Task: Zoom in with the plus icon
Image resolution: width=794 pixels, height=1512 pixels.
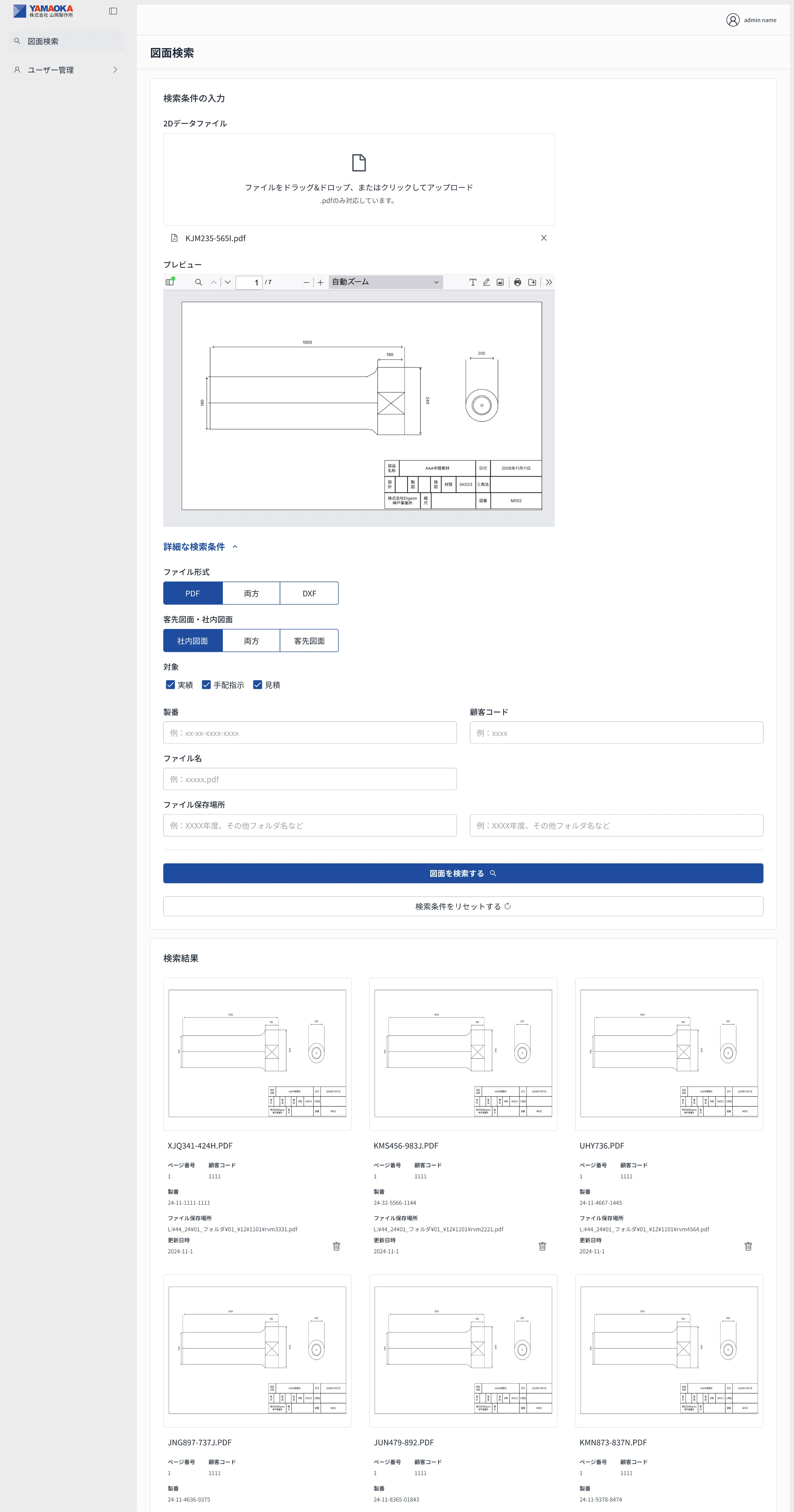Action: coord(321,282)
